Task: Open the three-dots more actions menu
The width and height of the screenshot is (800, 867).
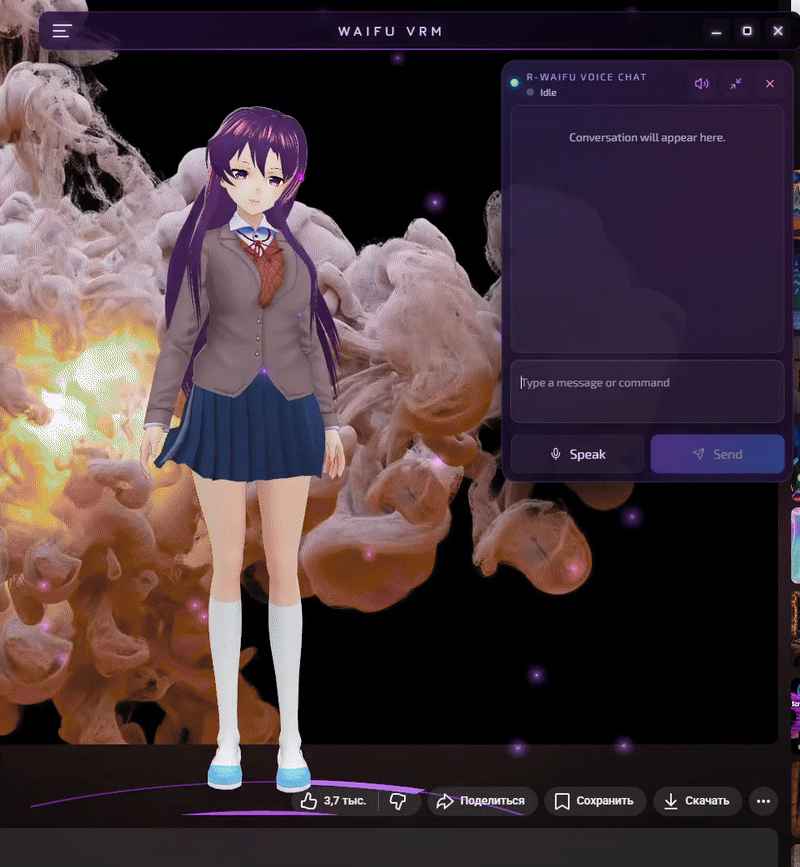Action: point(764,801)
